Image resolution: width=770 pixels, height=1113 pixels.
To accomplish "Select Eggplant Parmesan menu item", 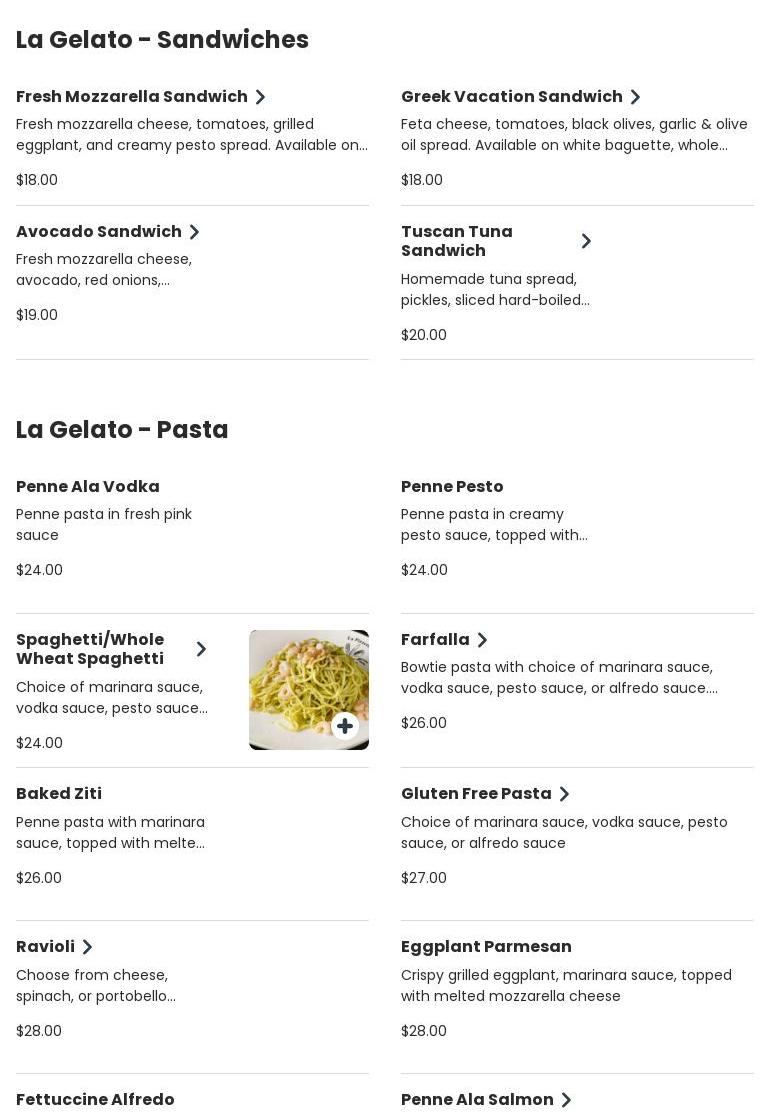I will [x=486, y=947].
